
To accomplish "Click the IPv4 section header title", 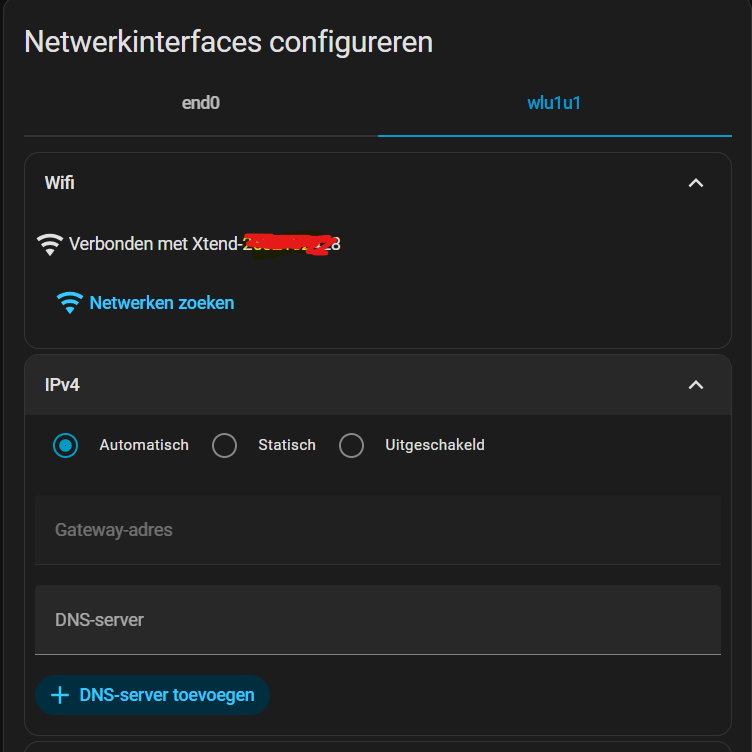I will click(62, 385).
